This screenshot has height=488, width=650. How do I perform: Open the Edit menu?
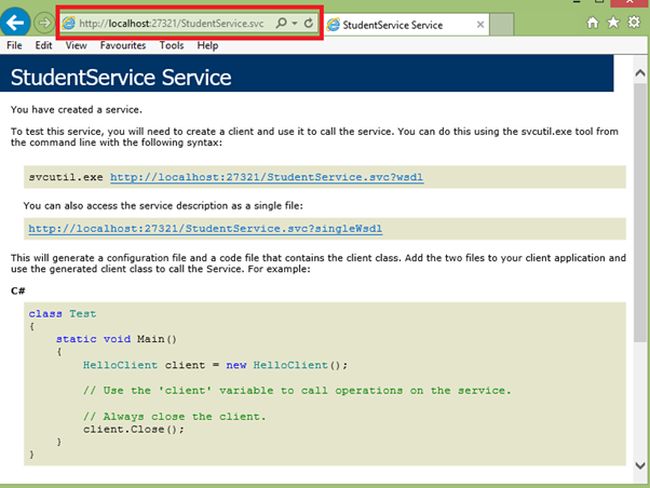(x=44, y=45)
